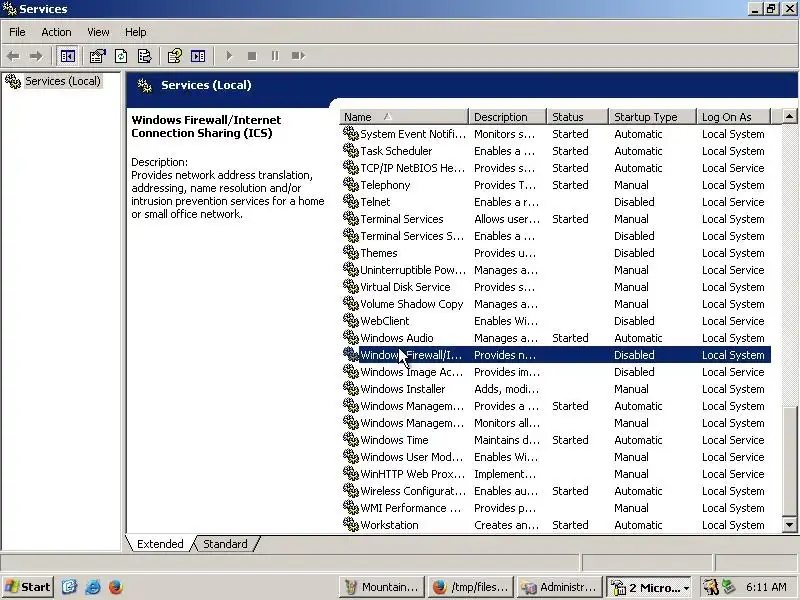Switch to the Extended tab

160,544
